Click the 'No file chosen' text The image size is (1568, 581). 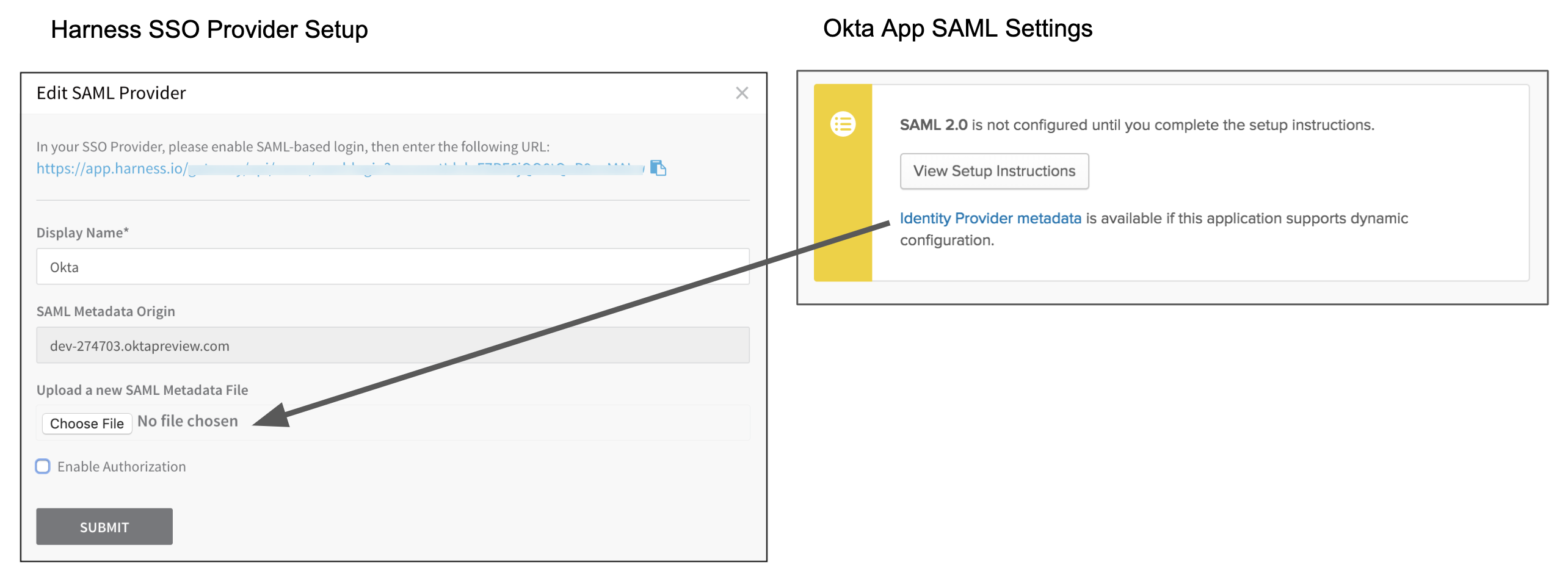(187, 421)
